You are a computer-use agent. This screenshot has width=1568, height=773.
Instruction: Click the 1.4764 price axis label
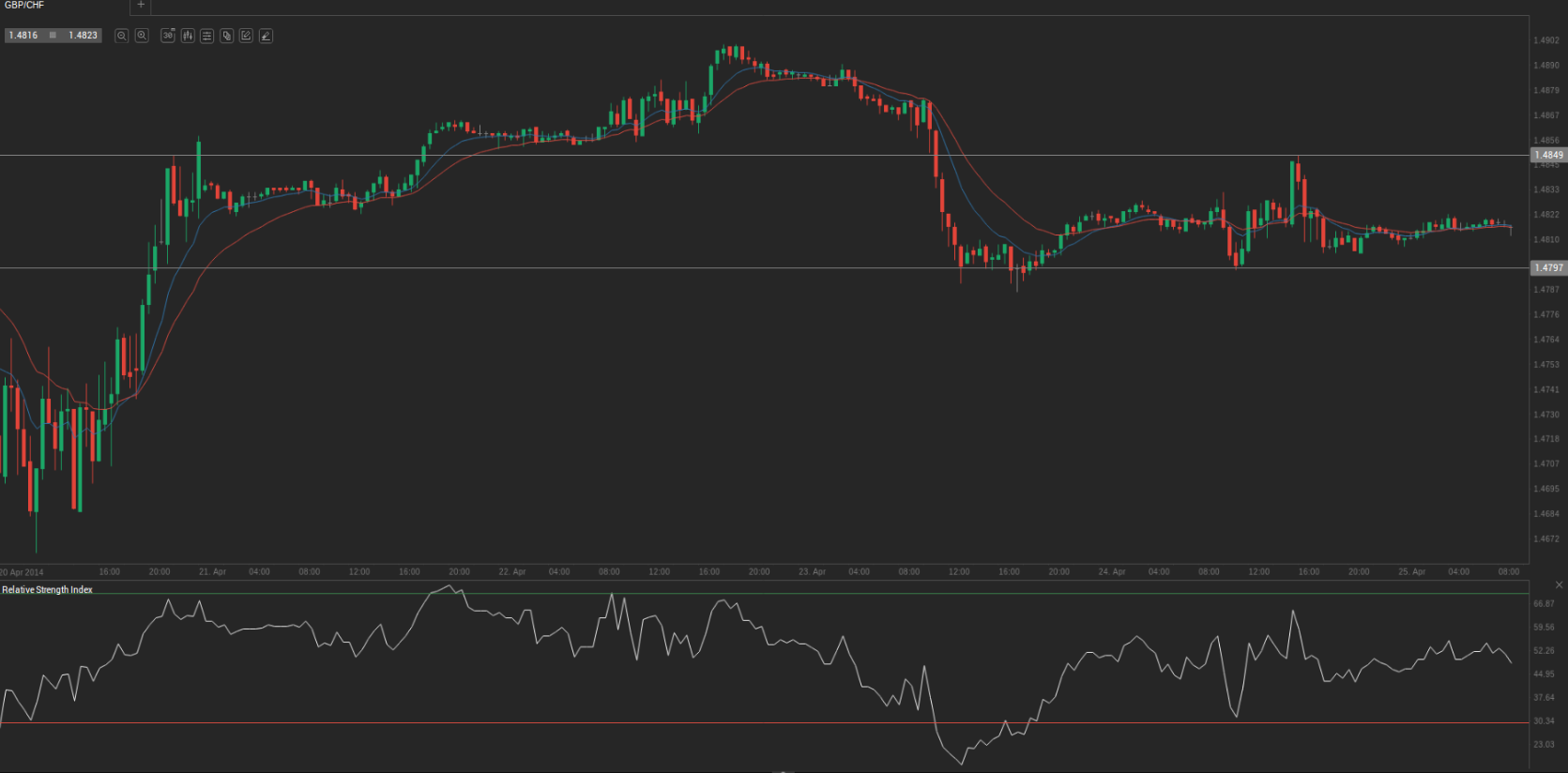(1546, 340)
